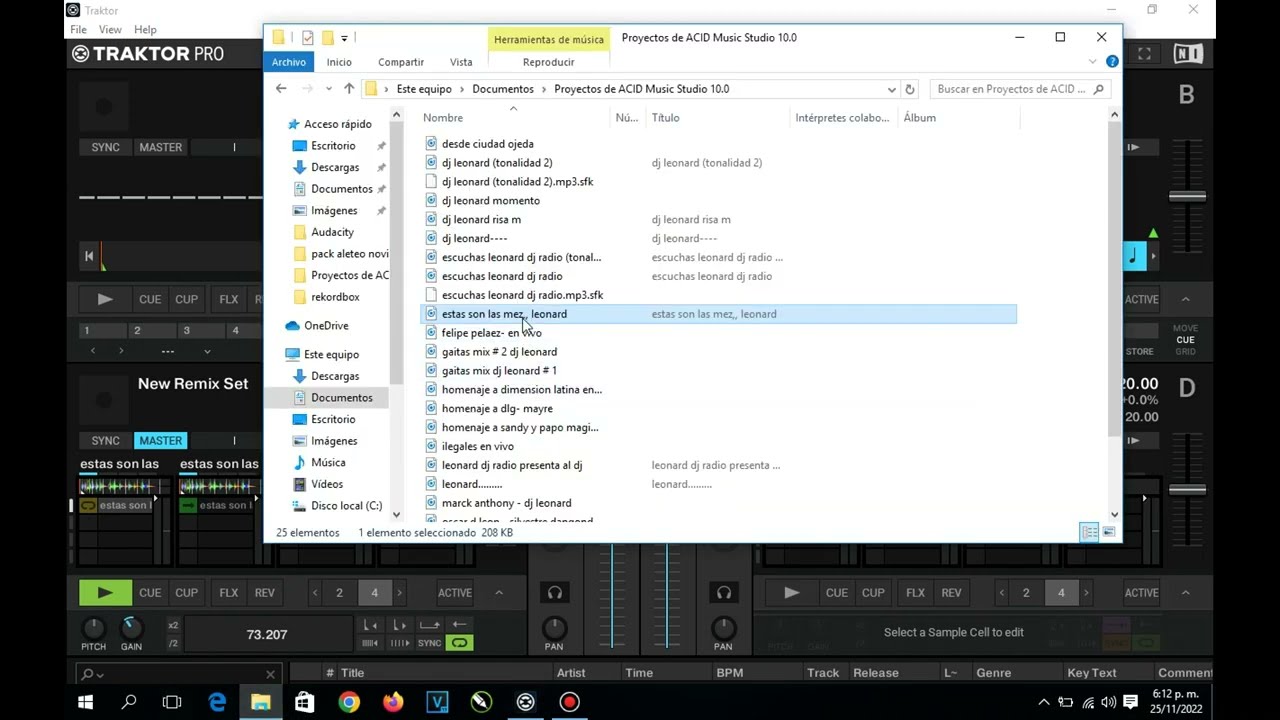
Task: Open the Explorer help question mark icon
Action: click(1112, 62)
